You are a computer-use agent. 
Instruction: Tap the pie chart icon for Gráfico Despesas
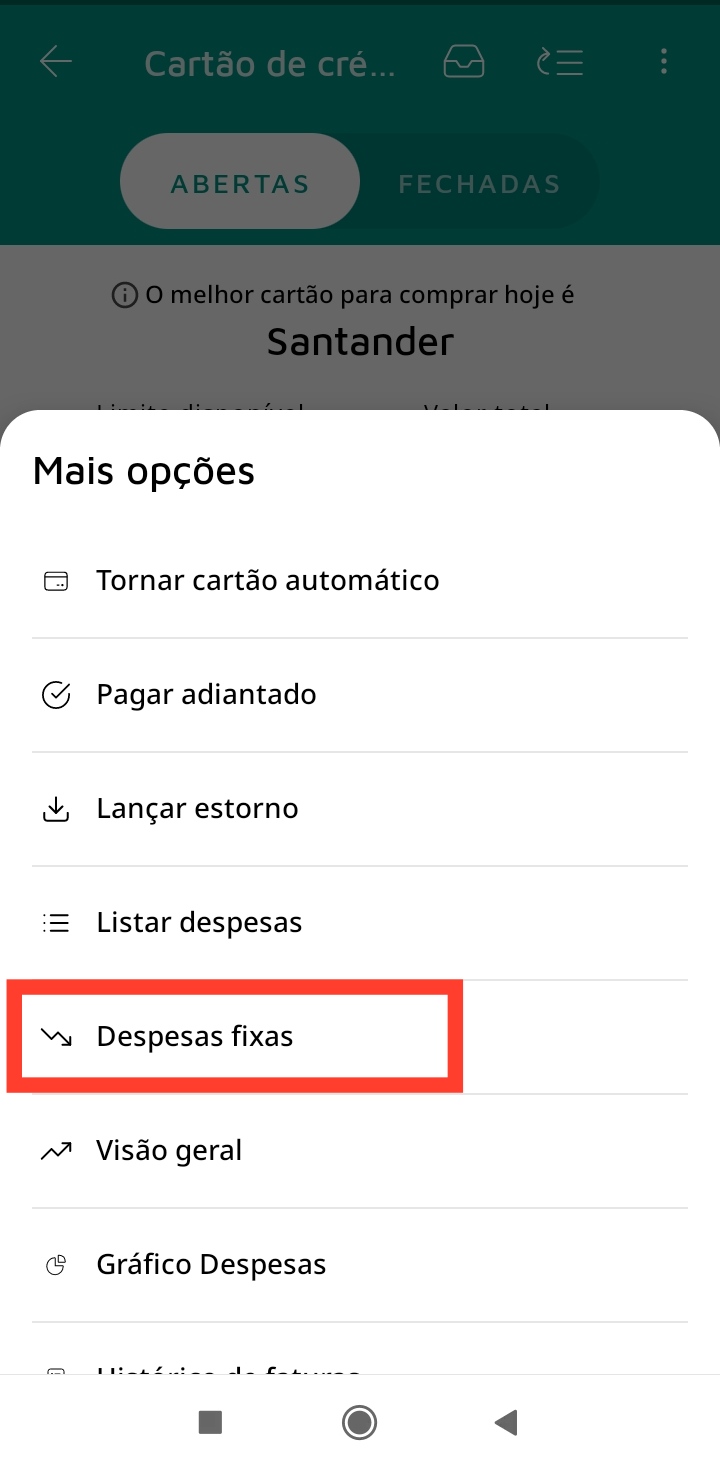click(56, 1265)
